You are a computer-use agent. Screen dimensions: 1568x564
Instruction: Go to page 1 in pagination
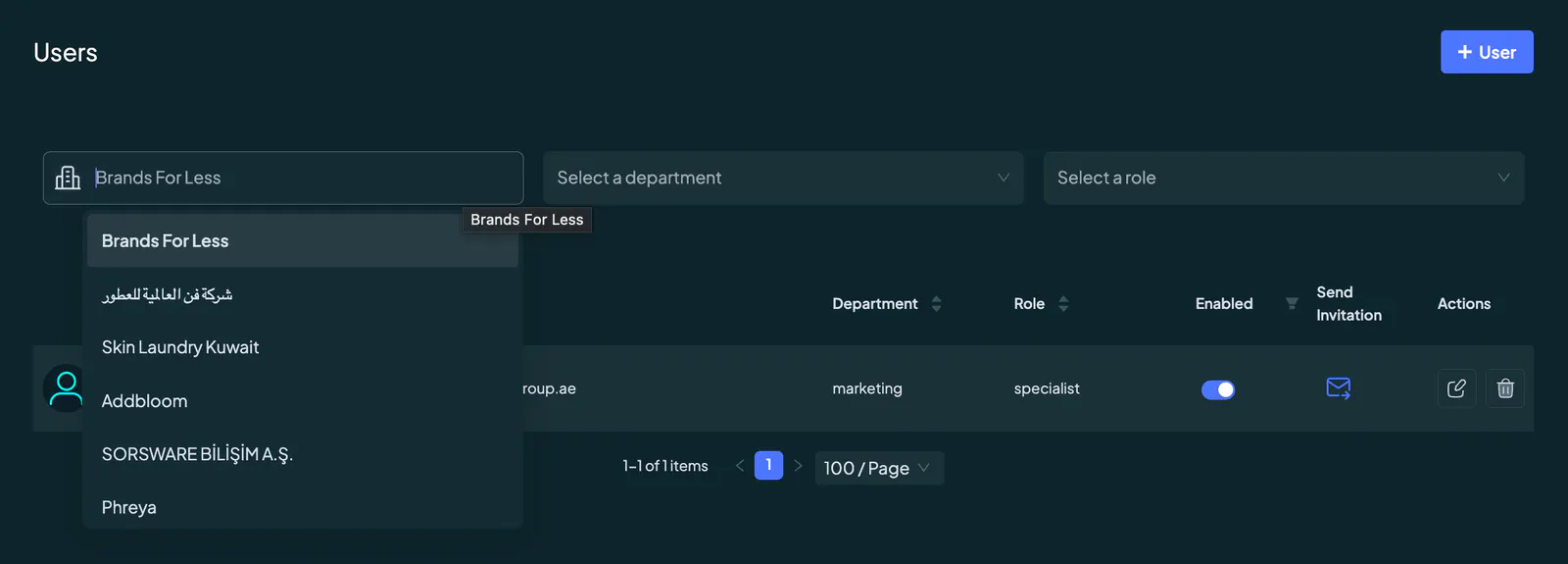coord(768,465)
